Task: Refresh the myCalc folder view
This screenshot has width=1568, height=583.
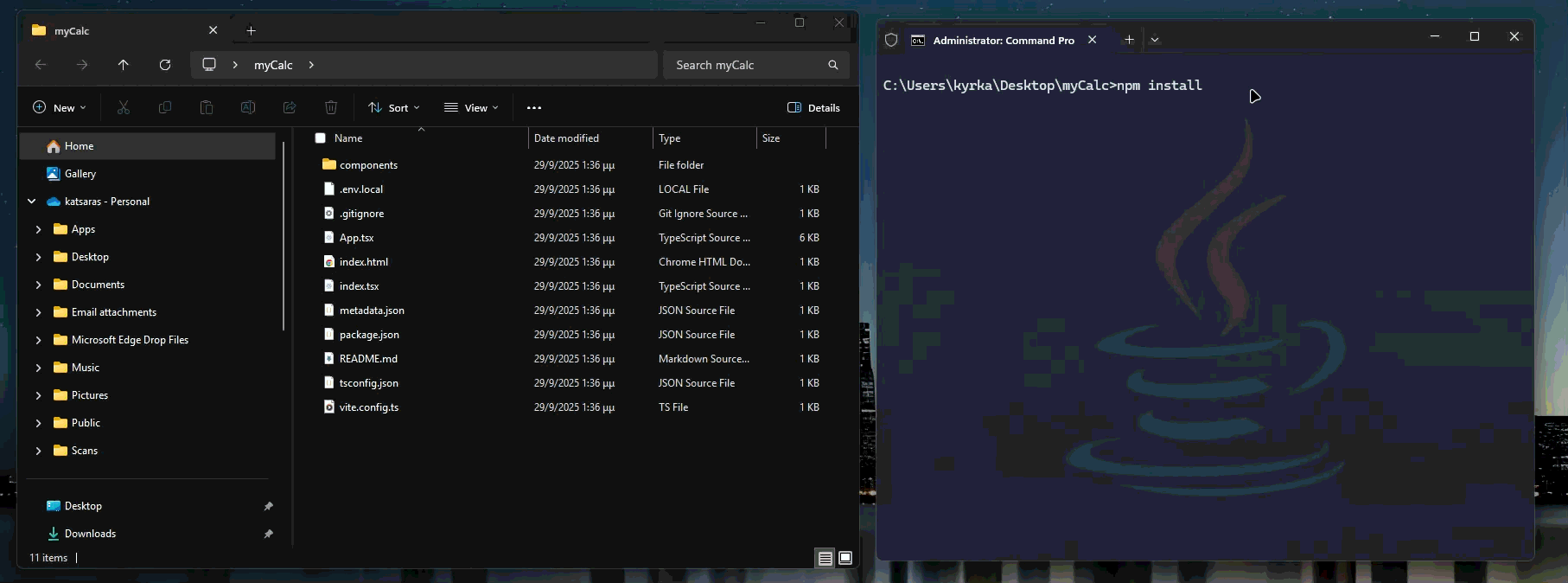Action: pyautogui.click(x=165, y=65)
